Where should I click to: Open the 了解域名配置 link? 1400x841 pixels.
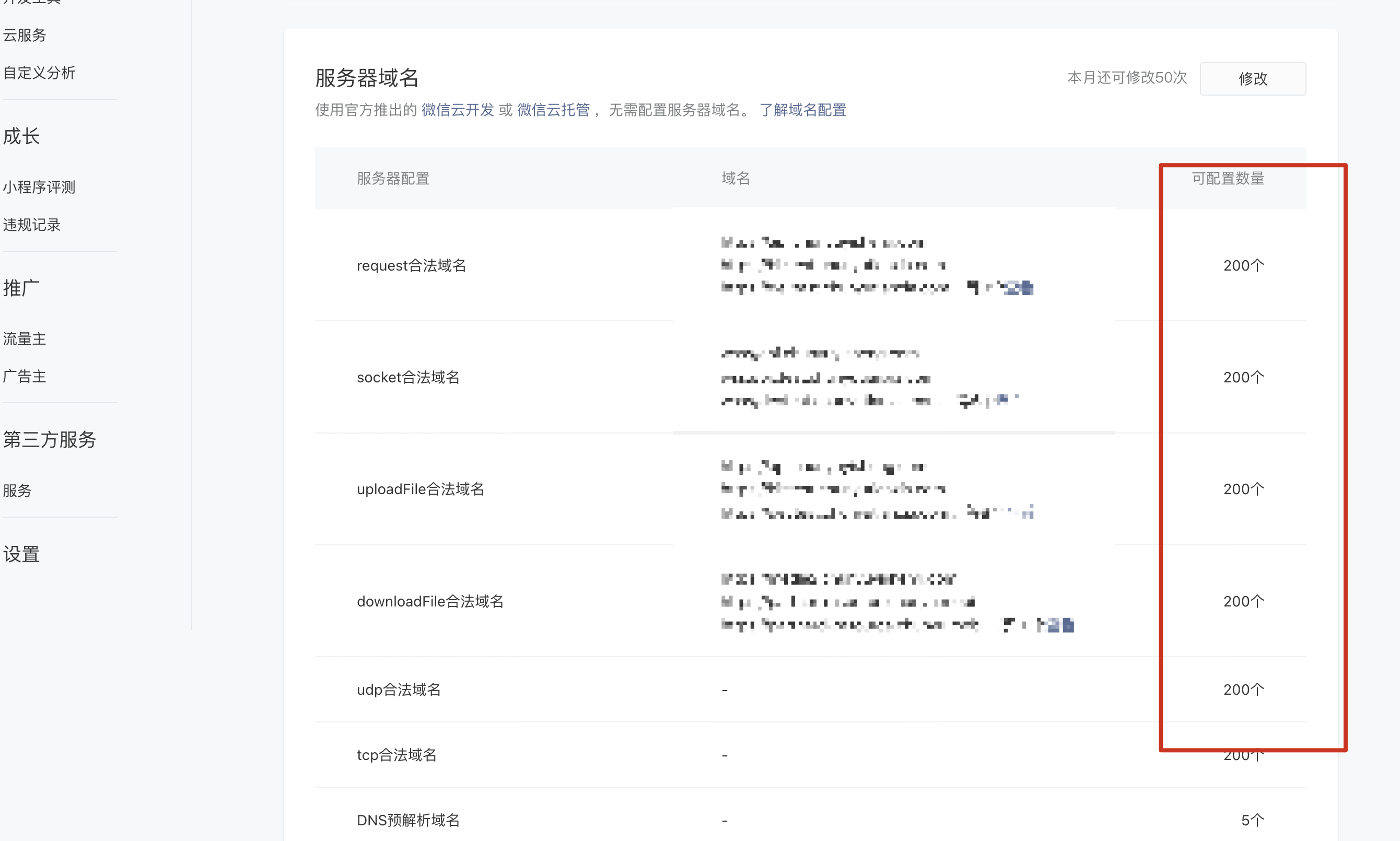(802, 110)
